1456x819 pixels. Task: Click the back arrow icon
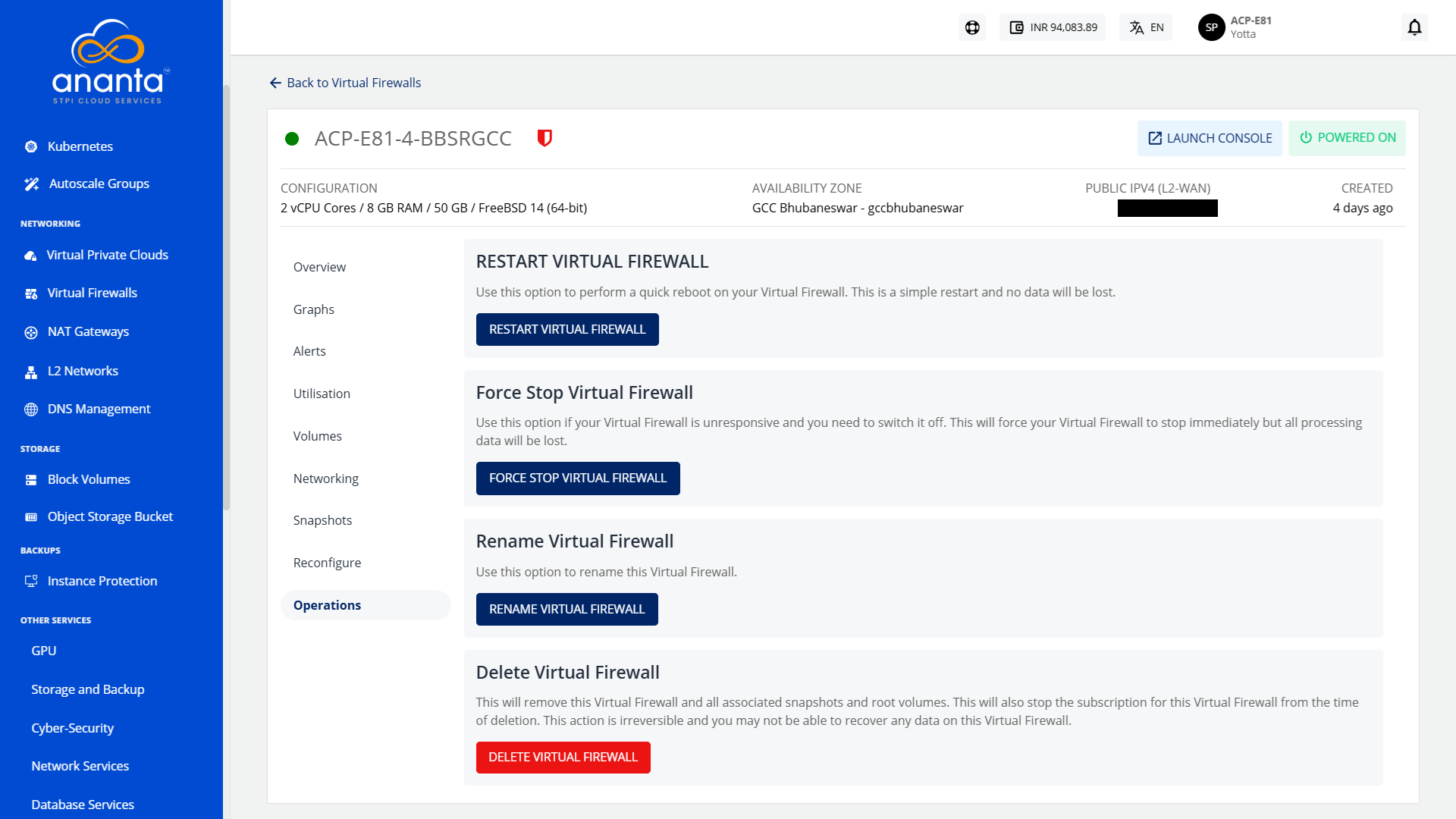[x=275, y=83]
